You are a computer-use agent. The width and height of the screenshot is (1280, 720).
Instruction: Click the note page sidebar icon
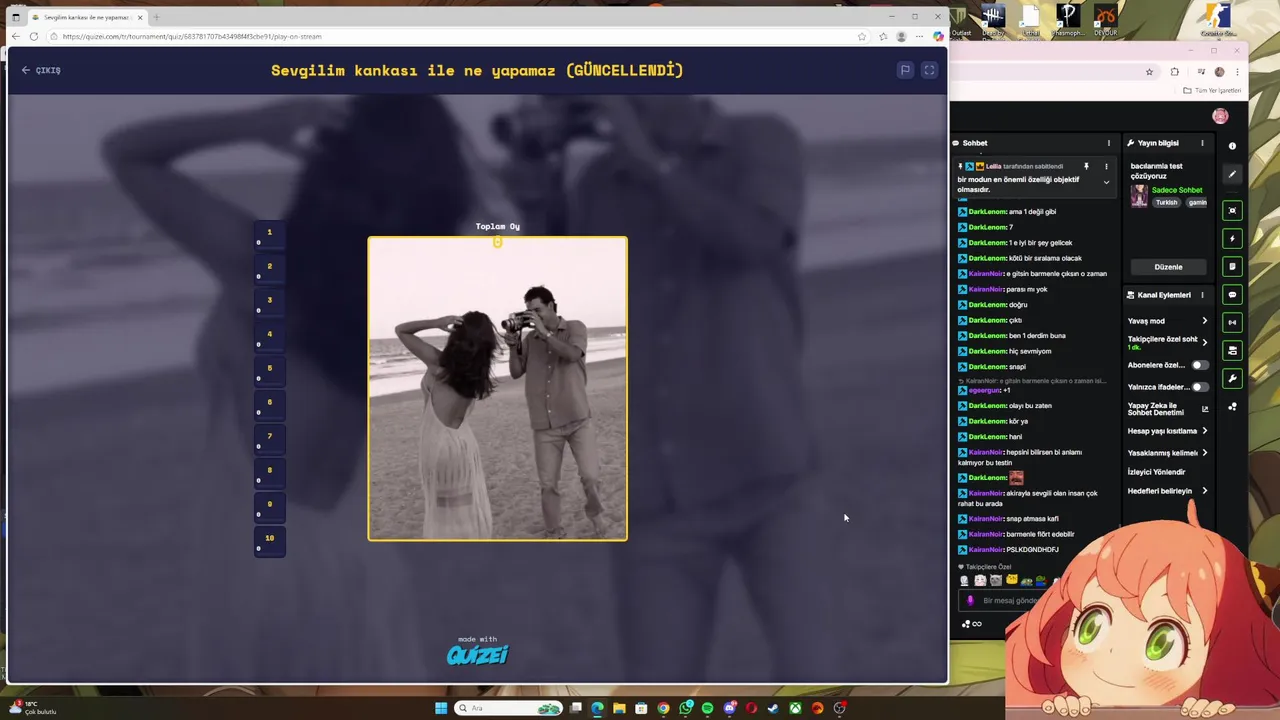click(x=1232, y=266)
